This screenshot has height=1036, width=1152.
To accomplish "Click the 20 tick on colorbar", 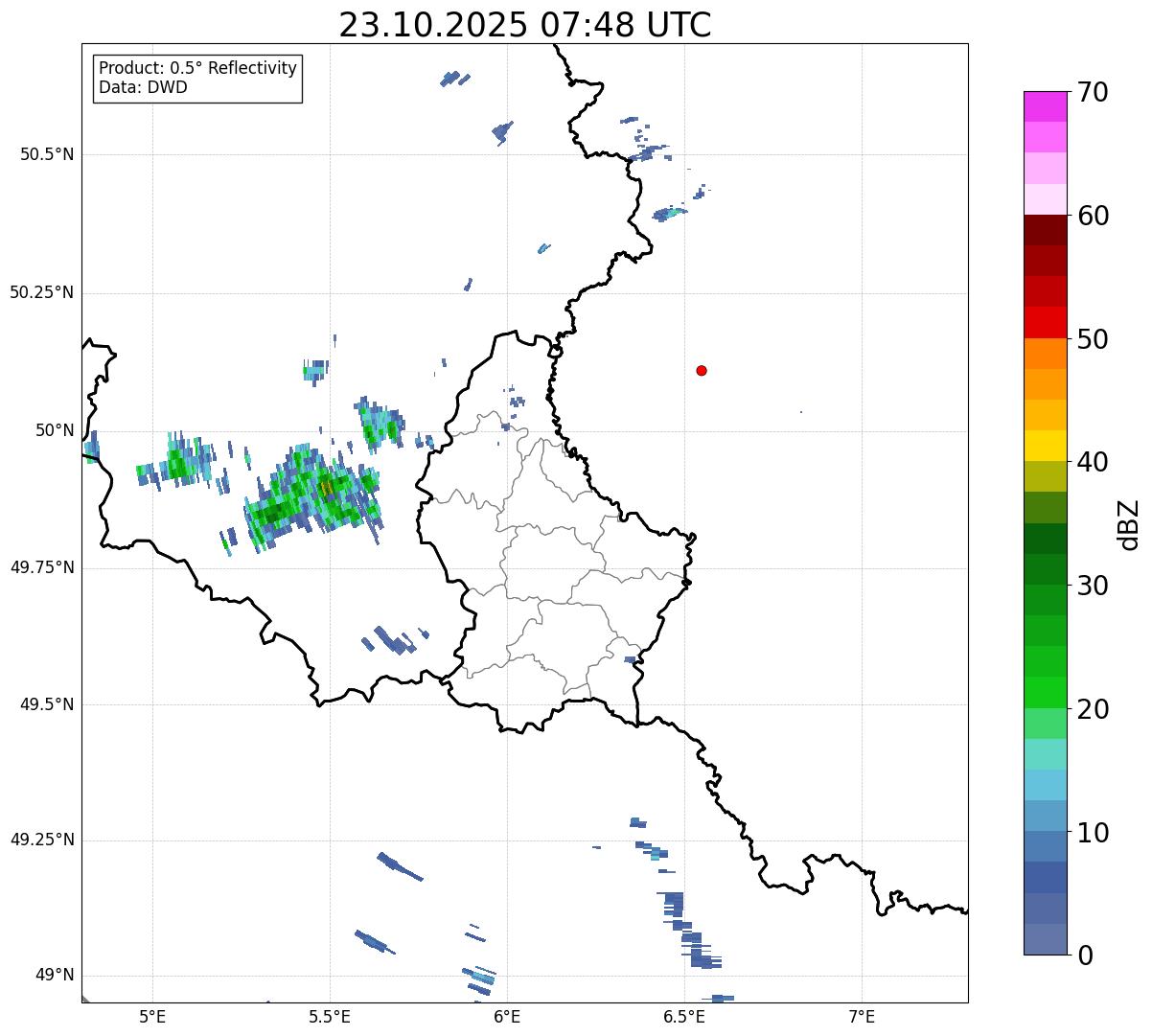I will pos(1093,709).
